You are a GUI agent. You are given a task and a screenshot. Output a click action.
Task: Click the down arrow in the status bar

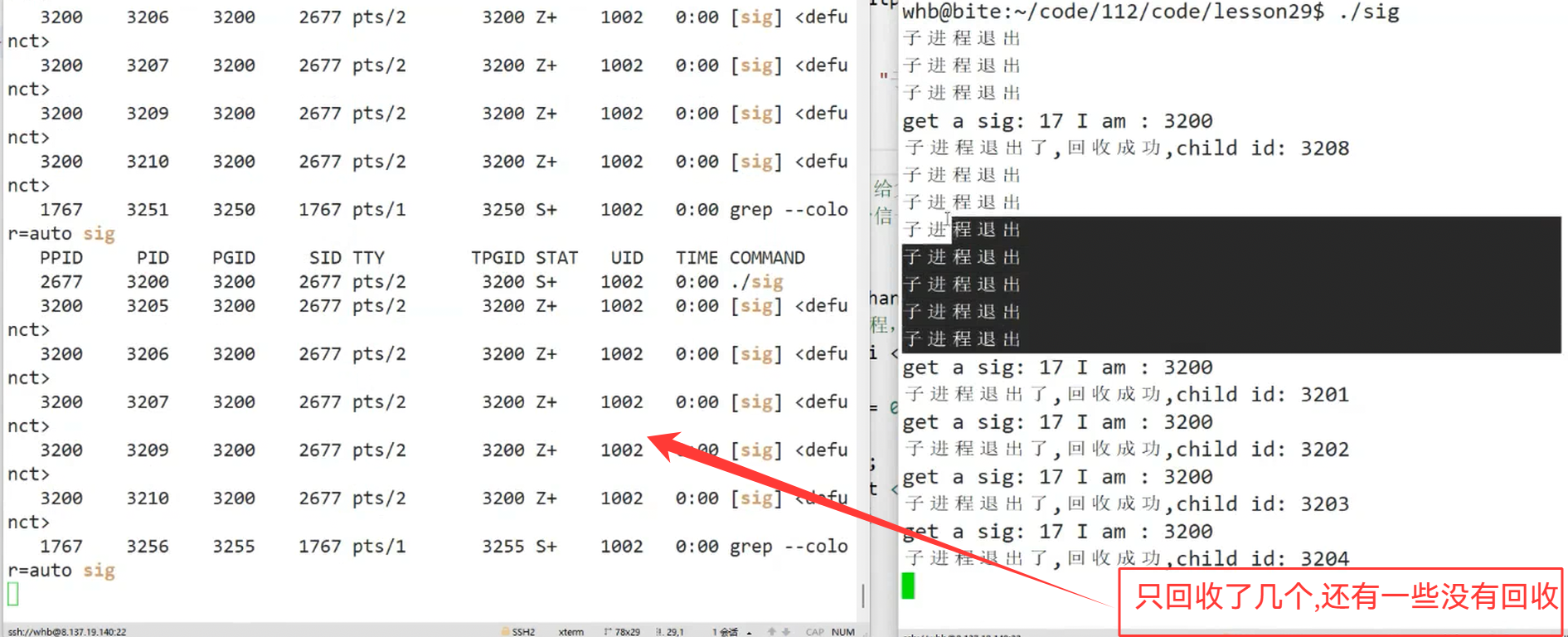[x=786, y=632]
